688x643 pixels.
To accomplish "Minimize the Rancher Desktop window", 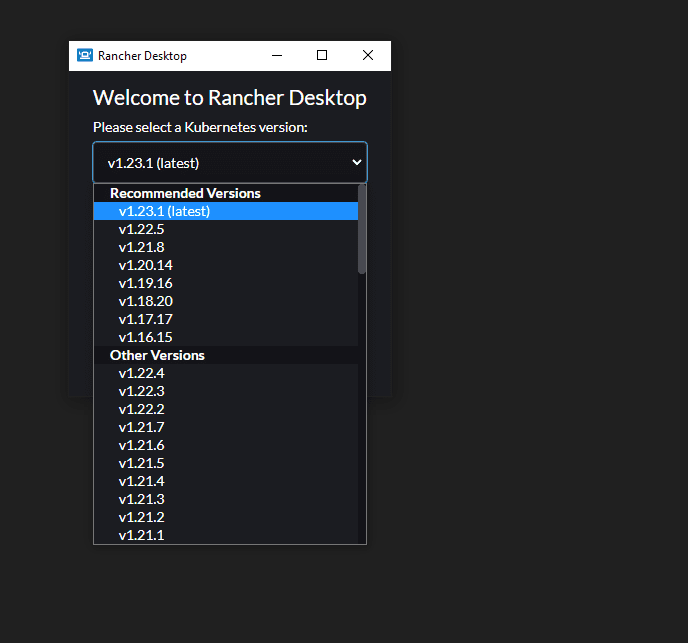I will (x=277, y=55).
